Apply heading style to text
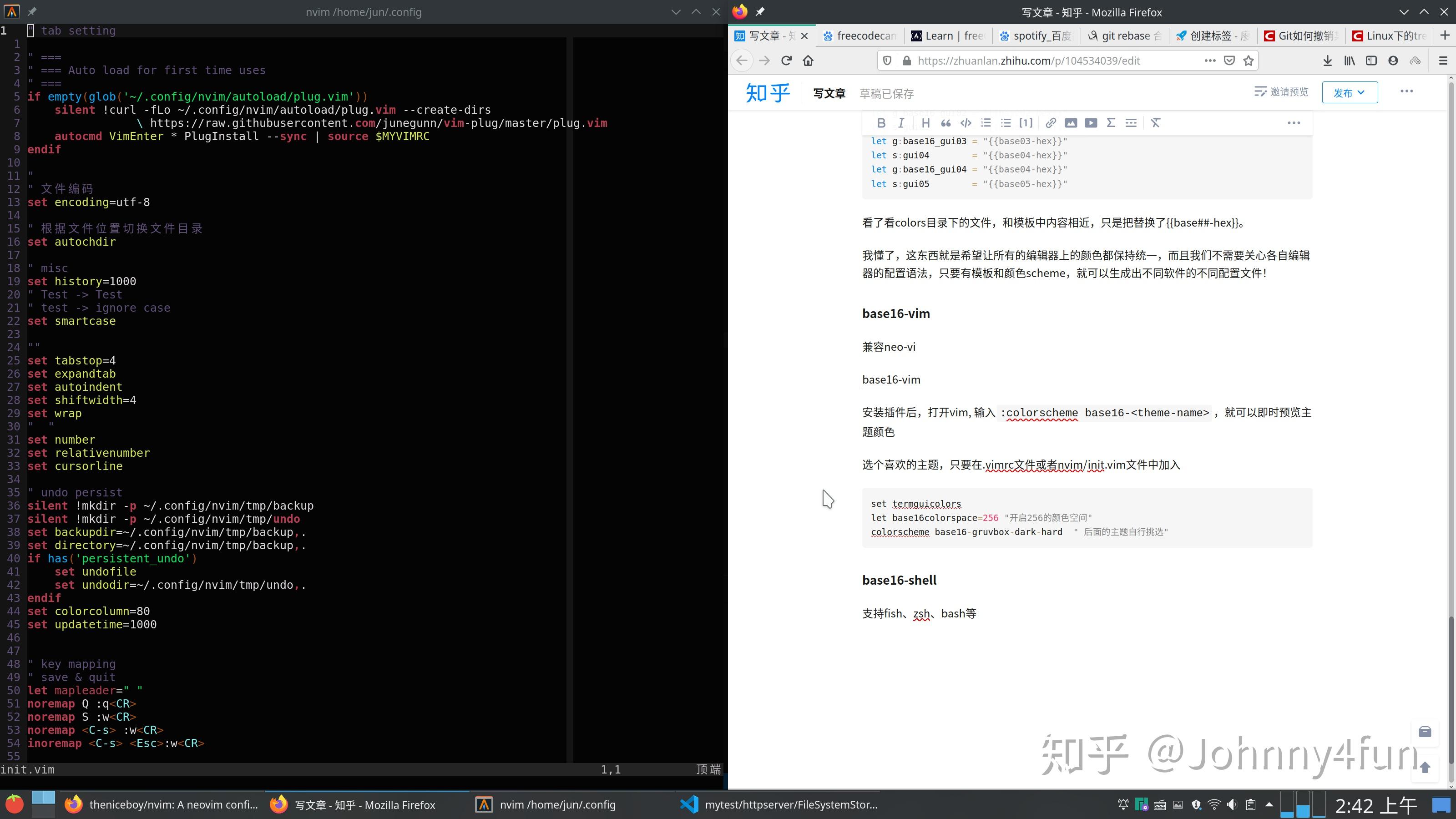 (x=925, y=123)
